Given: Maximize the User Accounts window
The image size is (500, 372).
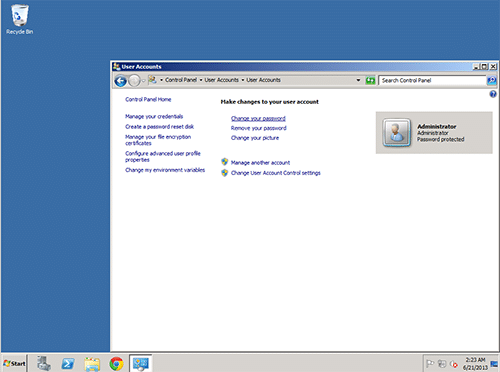Looking at the screenshot, I should (484, 67).
